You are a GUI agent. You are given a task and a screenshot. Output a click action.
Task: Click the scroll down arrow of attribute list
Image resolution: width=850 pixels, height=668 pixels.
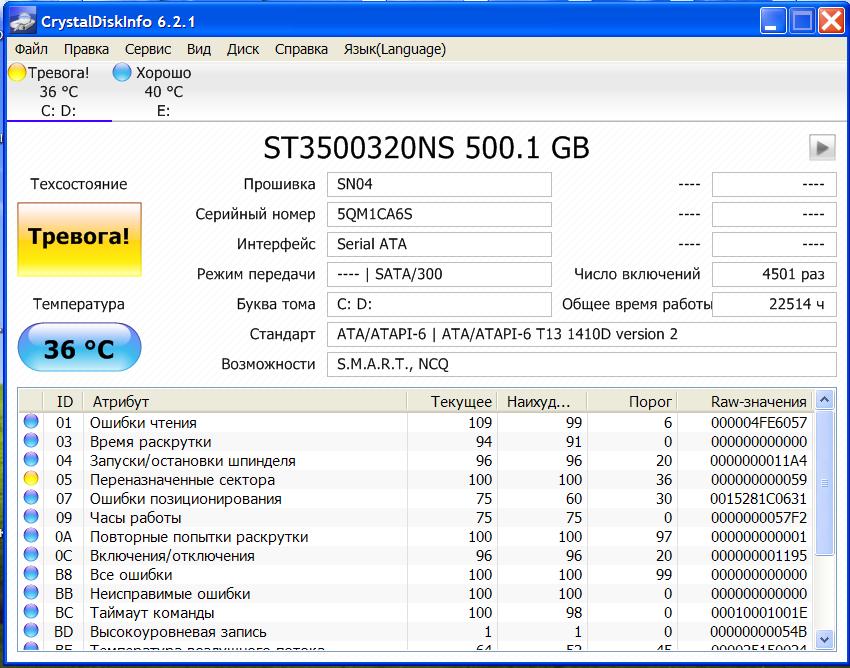point(824,639)
